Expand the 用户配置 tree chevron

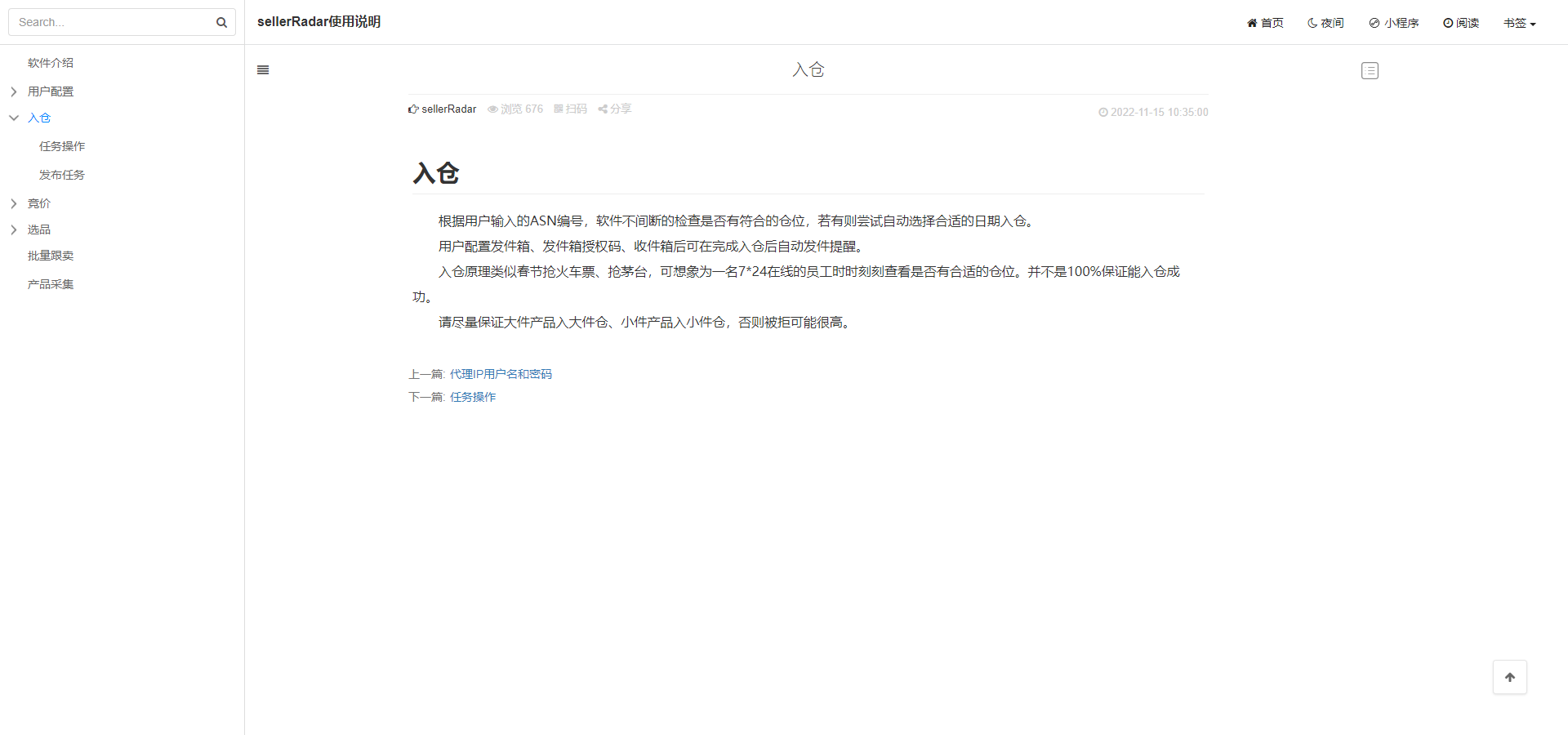pos(14,91)
